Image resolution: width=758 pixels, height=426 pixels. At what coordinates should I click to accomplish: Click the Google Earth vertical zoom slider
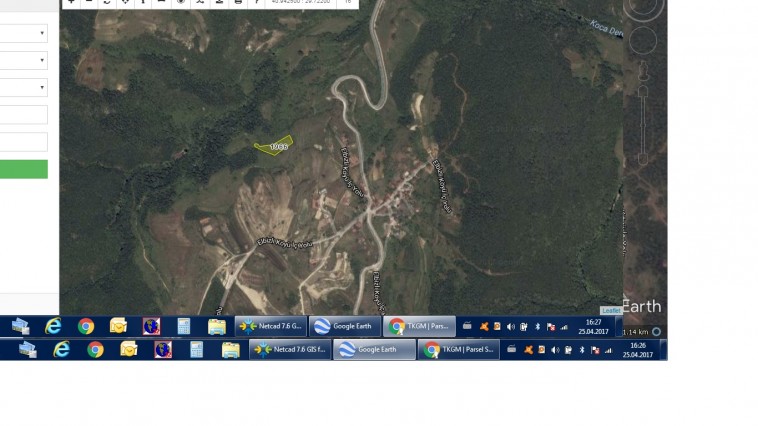click(x=643, y=110)
